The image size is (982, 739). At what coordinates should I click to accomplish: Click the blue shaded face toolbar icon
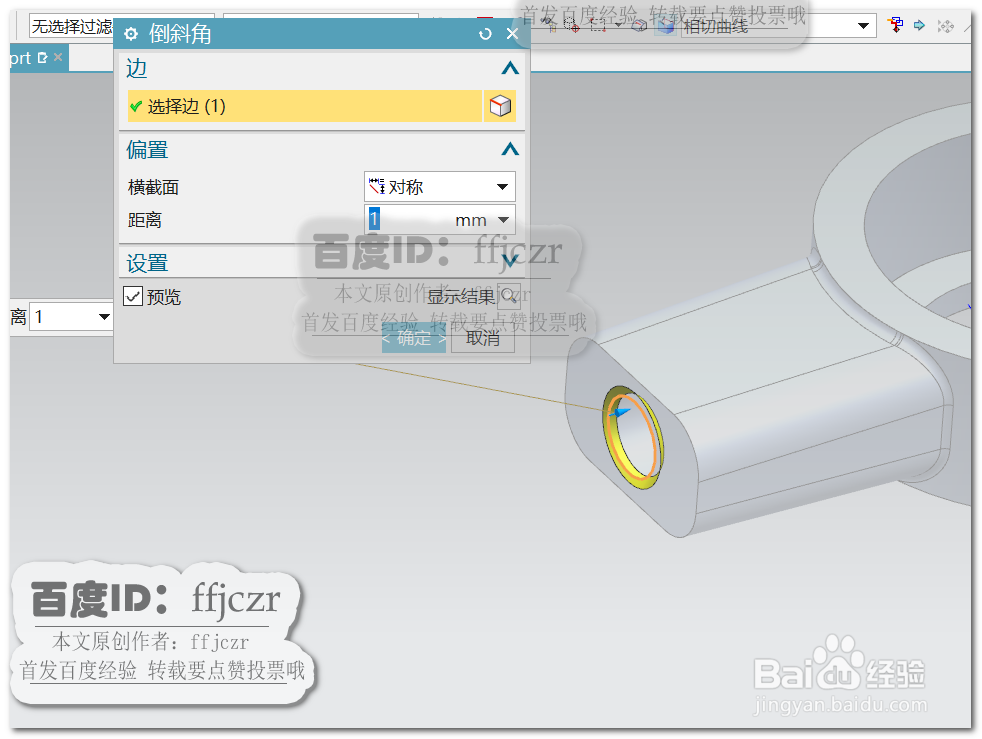[x=665, y=26]
